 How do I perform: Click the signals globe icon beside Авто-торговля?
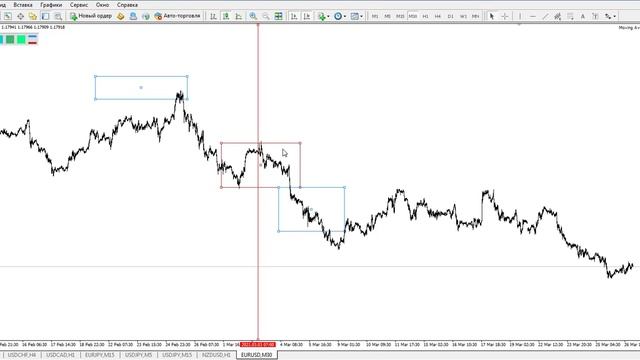tap(146, 16)
